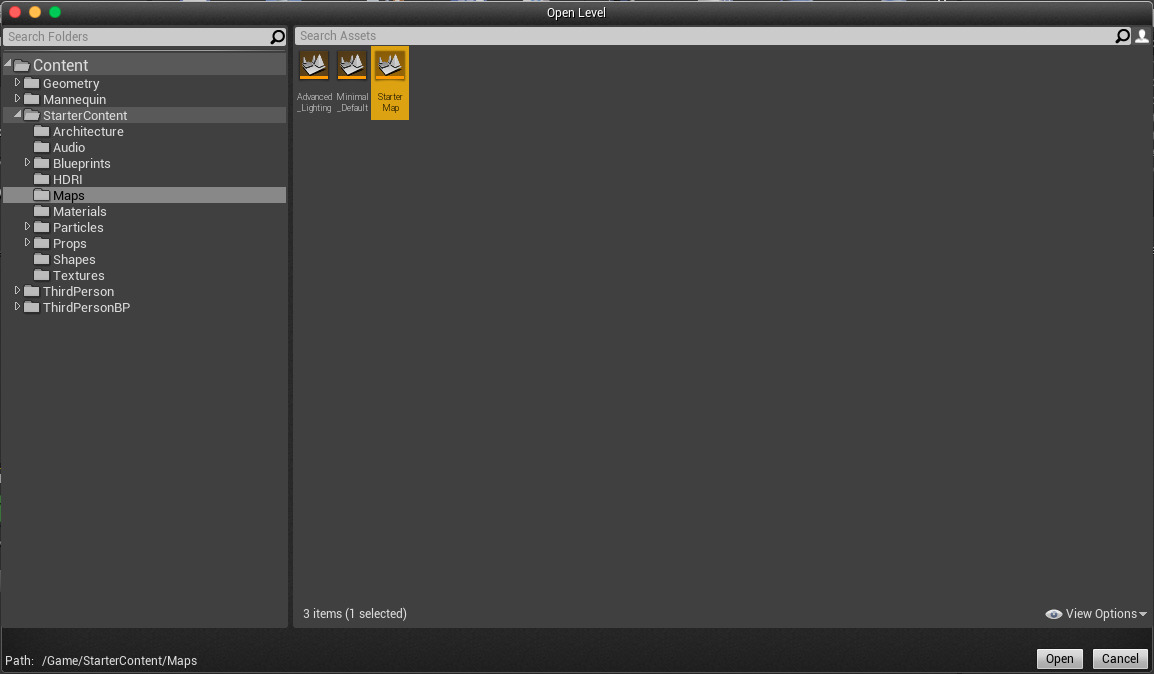
Task: Click the magnifier icon in Search Folders
Action: [x=277, y=37]
